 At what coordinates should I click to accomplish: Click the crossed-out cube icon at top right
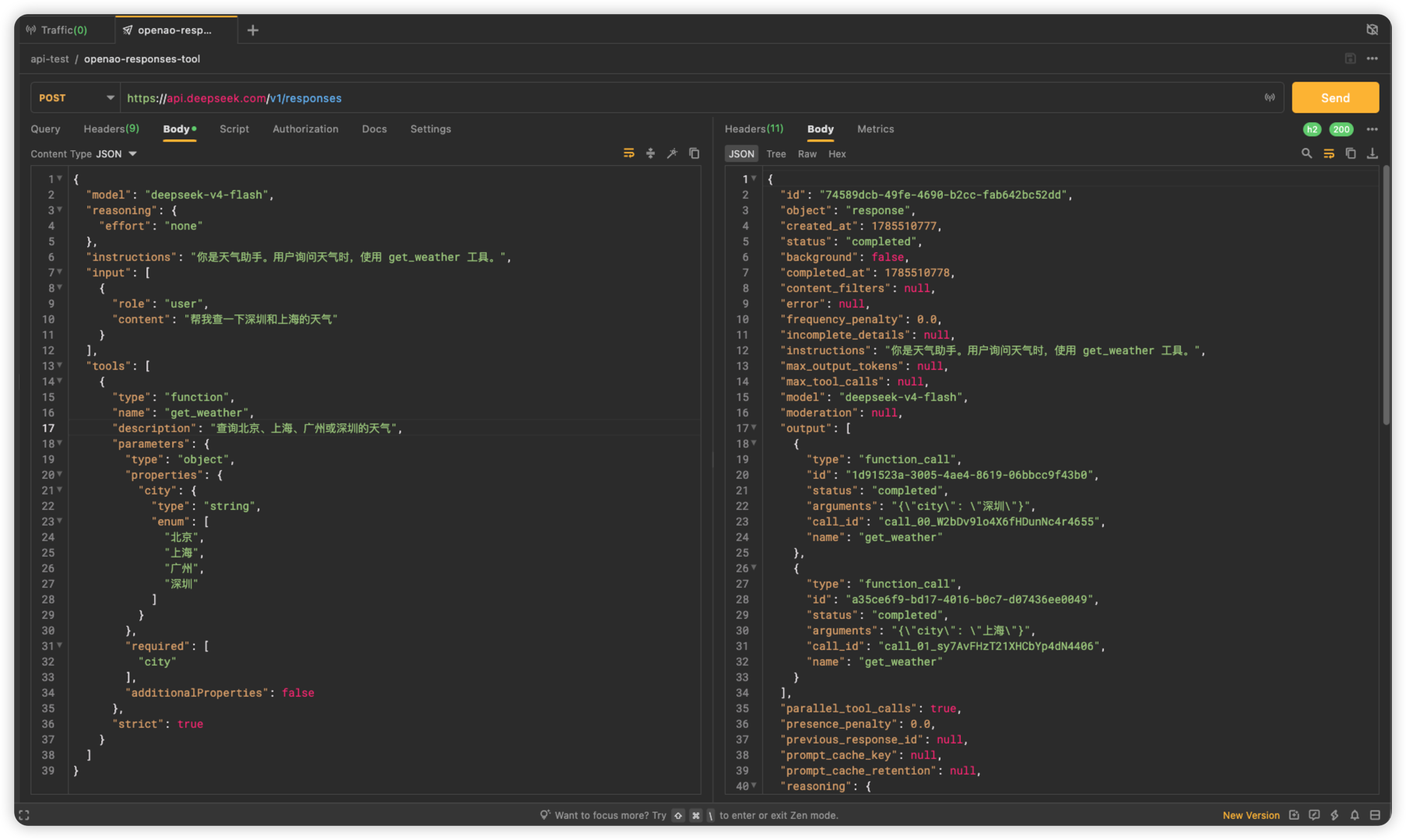click(x=1372, y=30)
